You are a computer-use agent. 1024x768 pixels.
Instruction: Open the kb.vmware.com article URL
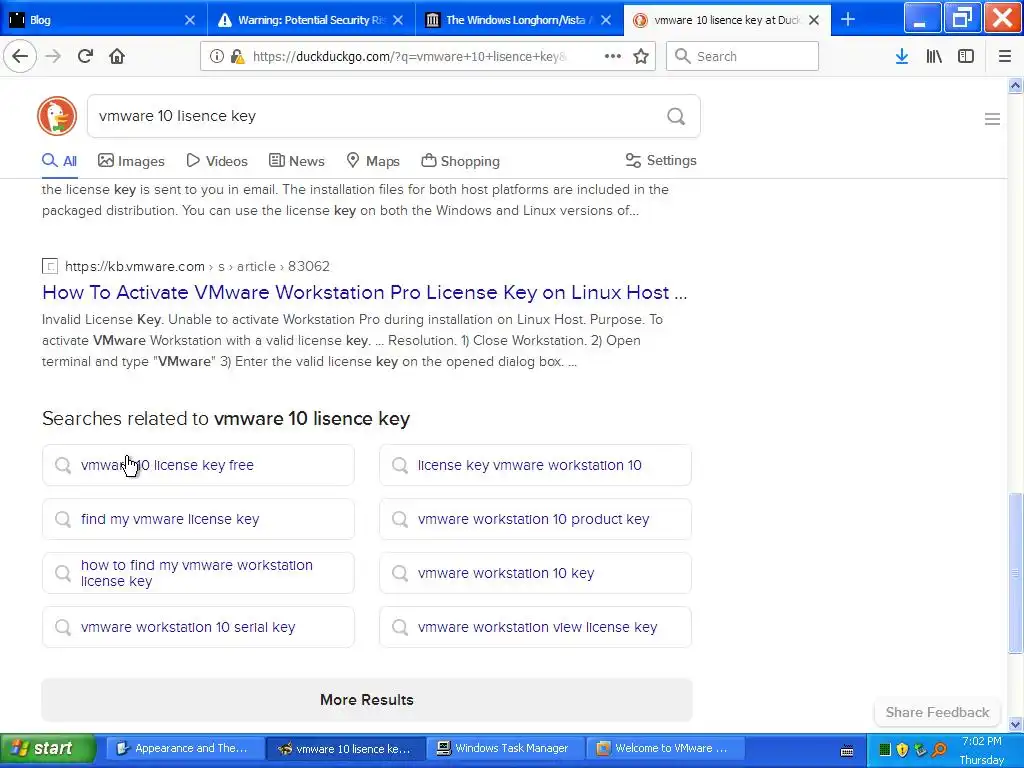click(197, 266)
